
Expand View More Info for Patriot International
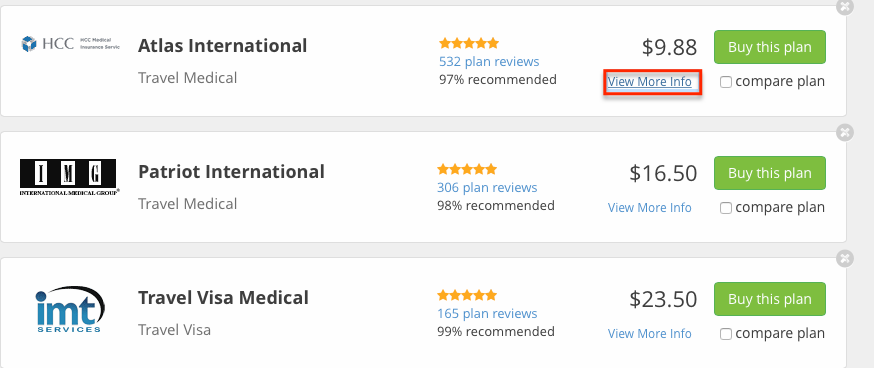(649, 208)
